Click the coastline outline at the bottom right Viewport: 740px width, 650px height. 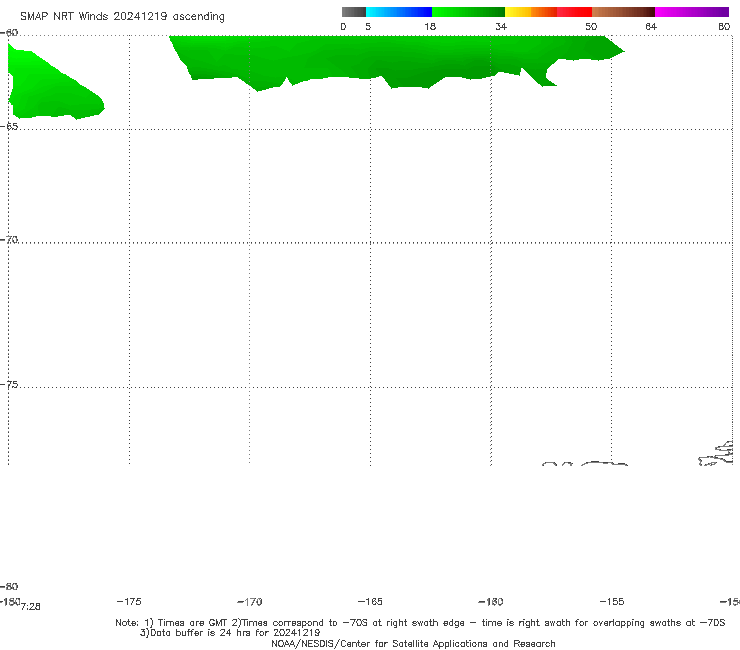click(x=717, y=454)
